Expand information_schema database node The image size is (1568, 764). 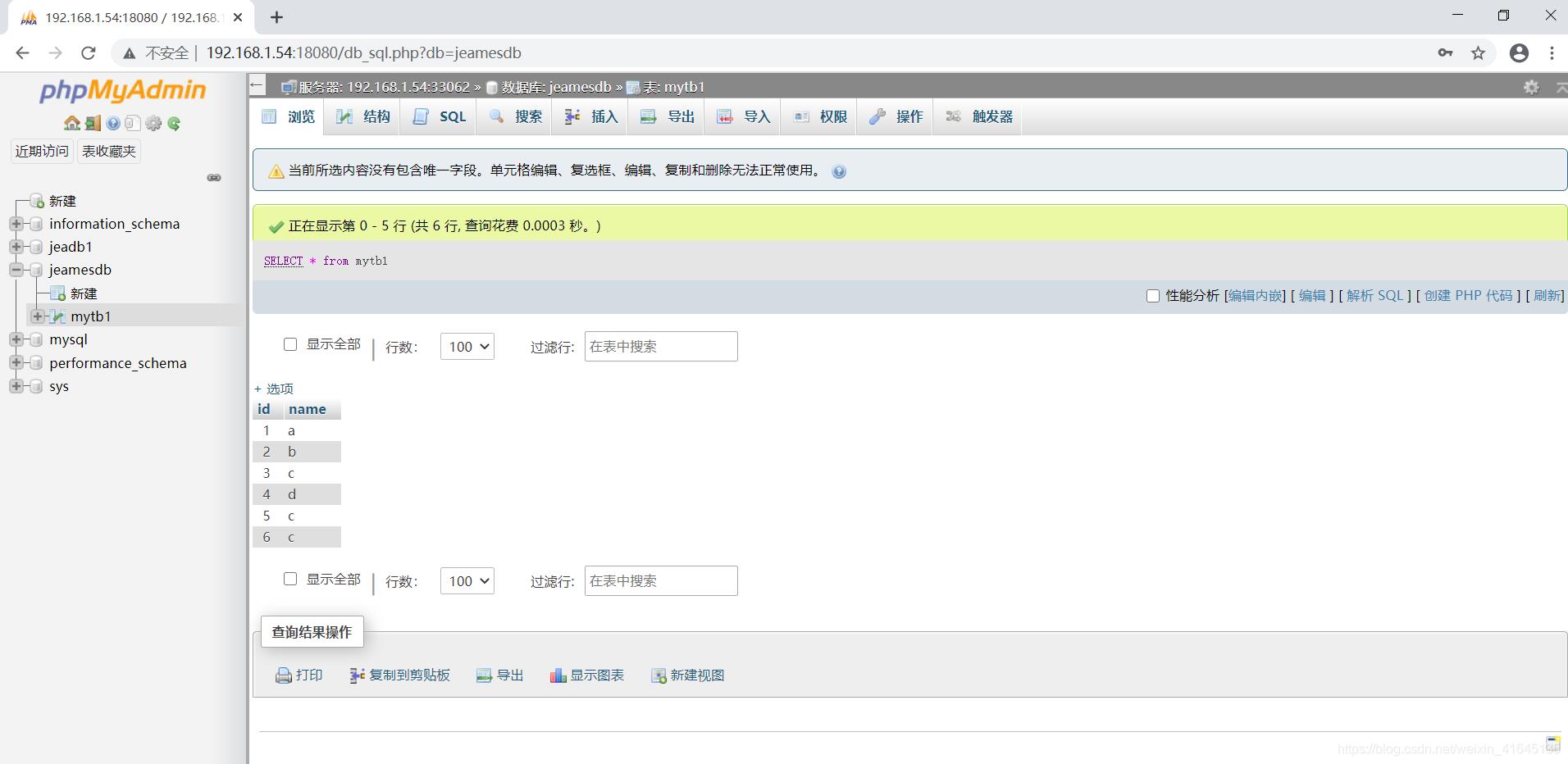pos(16,224)
